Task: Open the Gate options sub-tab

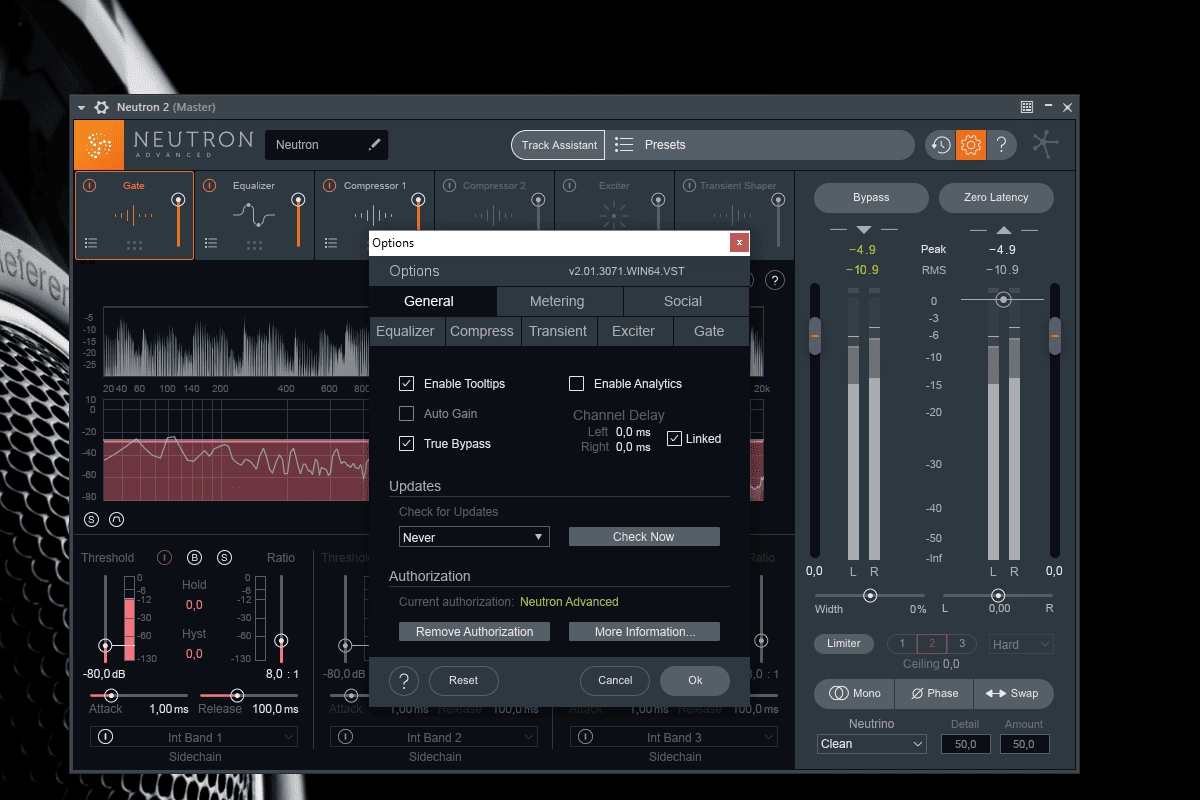Action: [709, 331]
